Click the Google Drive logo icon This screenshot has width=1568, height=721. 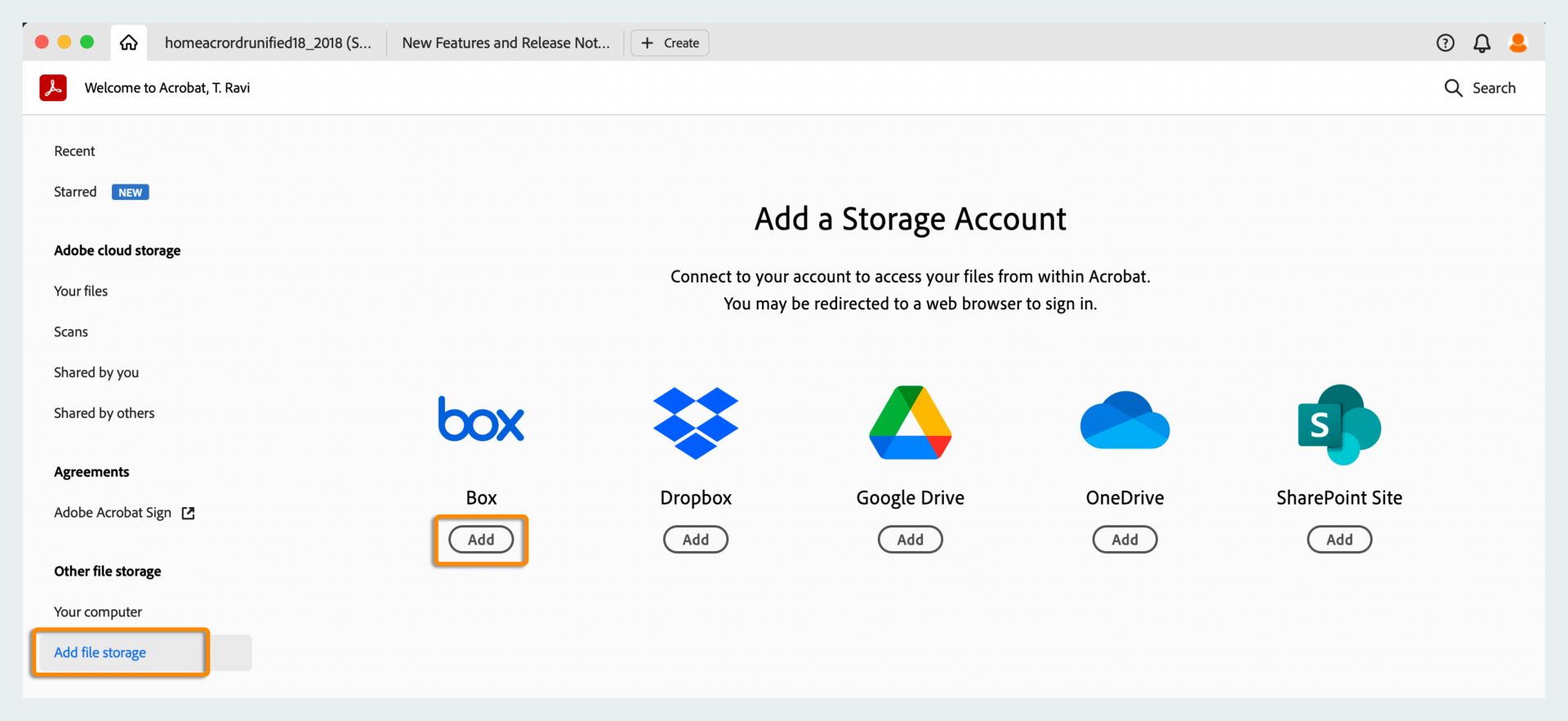[x=910, y=423]
